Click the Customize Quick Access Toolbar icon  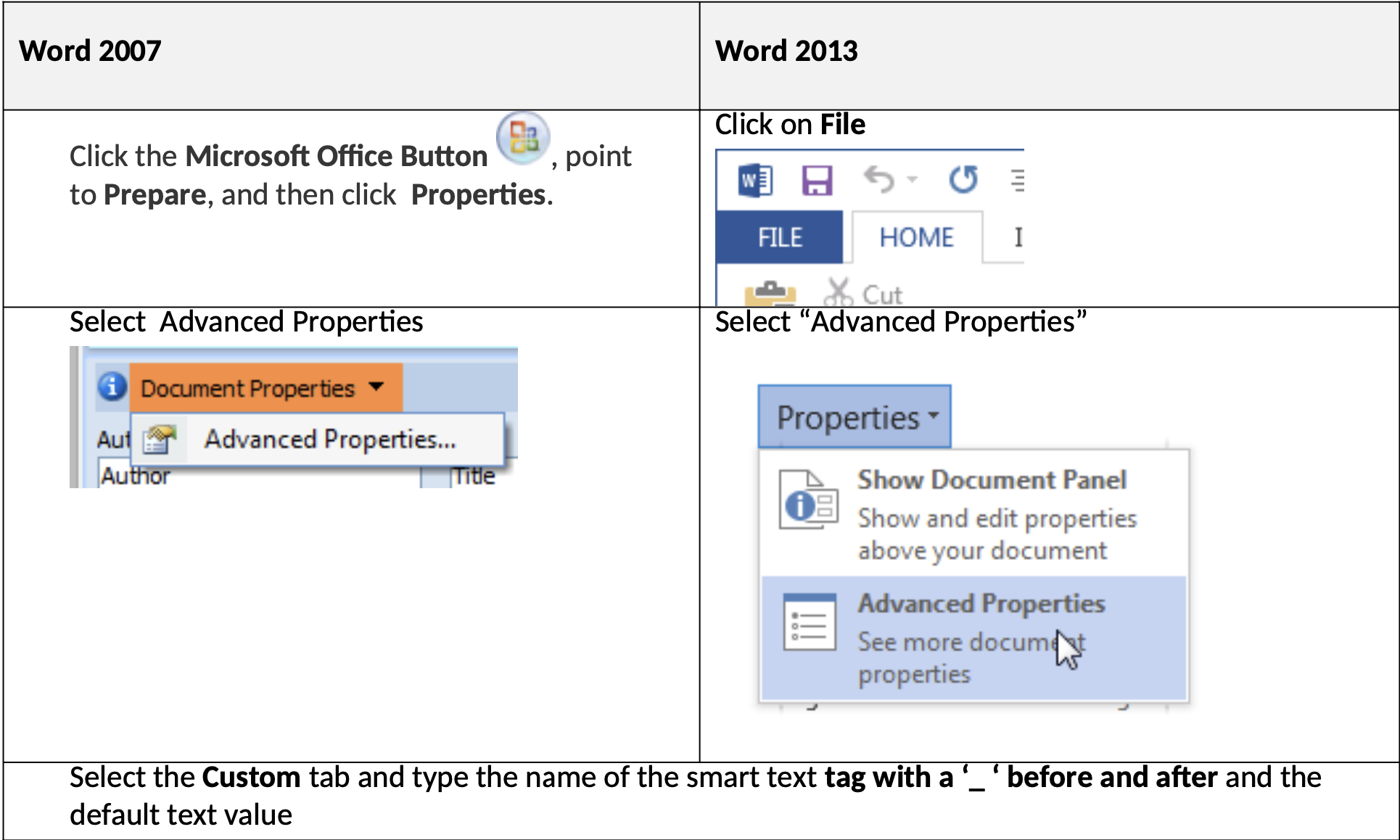[x=1018, y=180]
